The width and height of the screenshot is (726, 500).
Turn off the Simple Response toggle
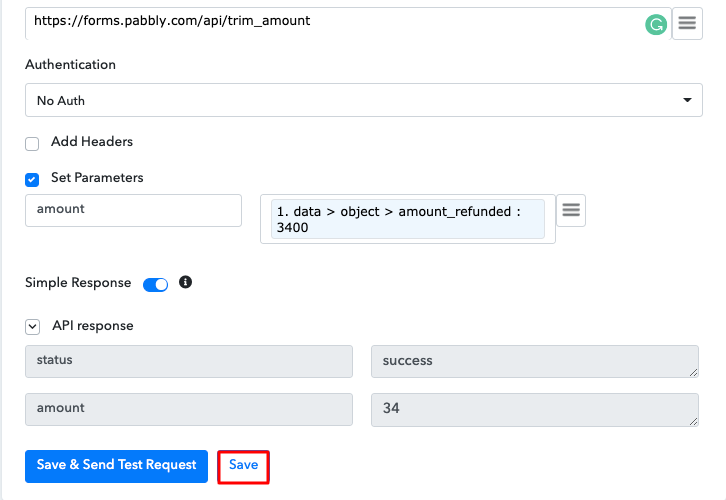[x=156, y=285]
